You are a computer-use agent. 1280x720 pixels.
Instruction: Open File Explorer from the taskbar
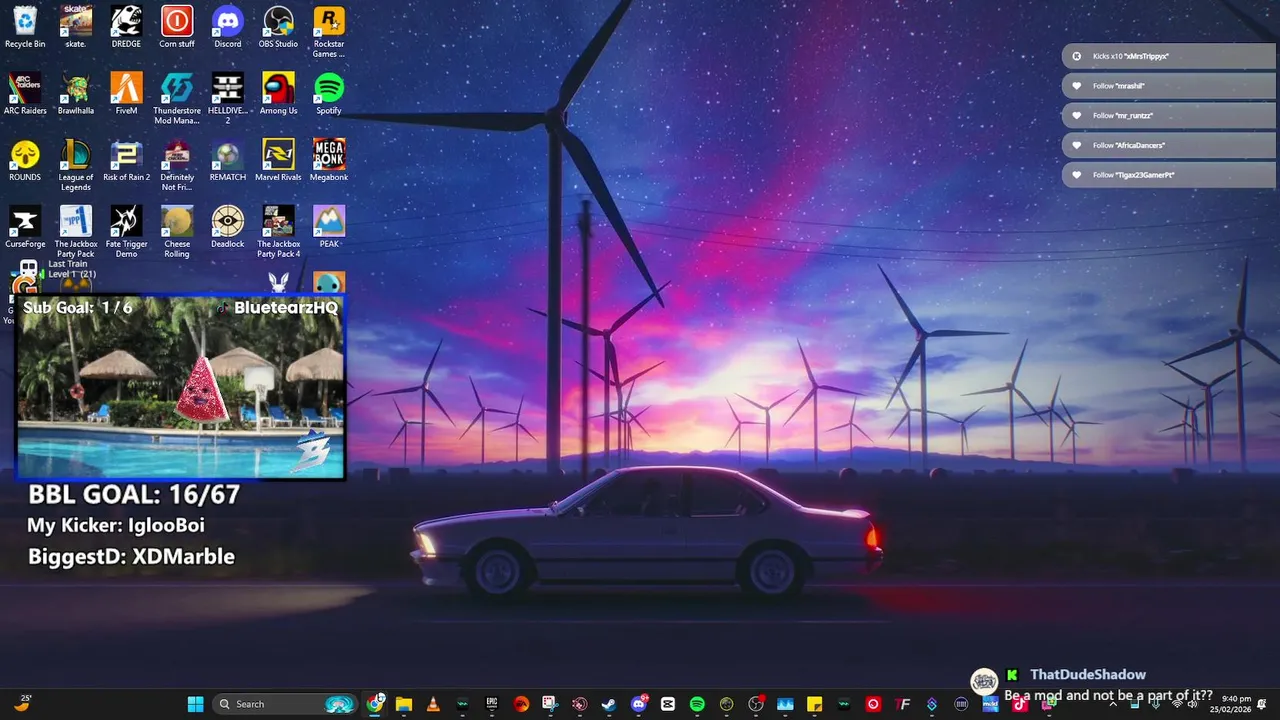coord(404,704)
